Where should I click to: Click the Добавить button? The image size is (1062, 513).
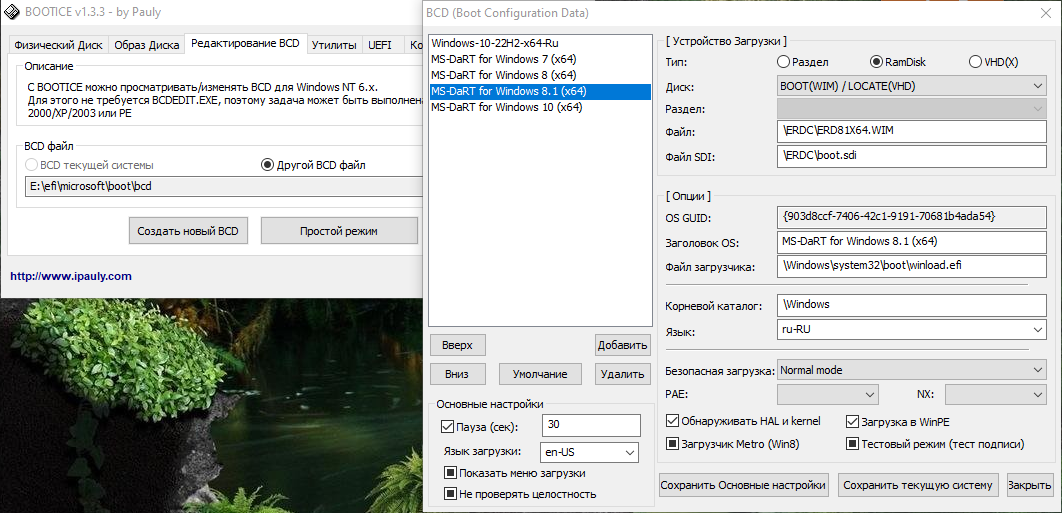pyautogui.click(x=622, y=345)
